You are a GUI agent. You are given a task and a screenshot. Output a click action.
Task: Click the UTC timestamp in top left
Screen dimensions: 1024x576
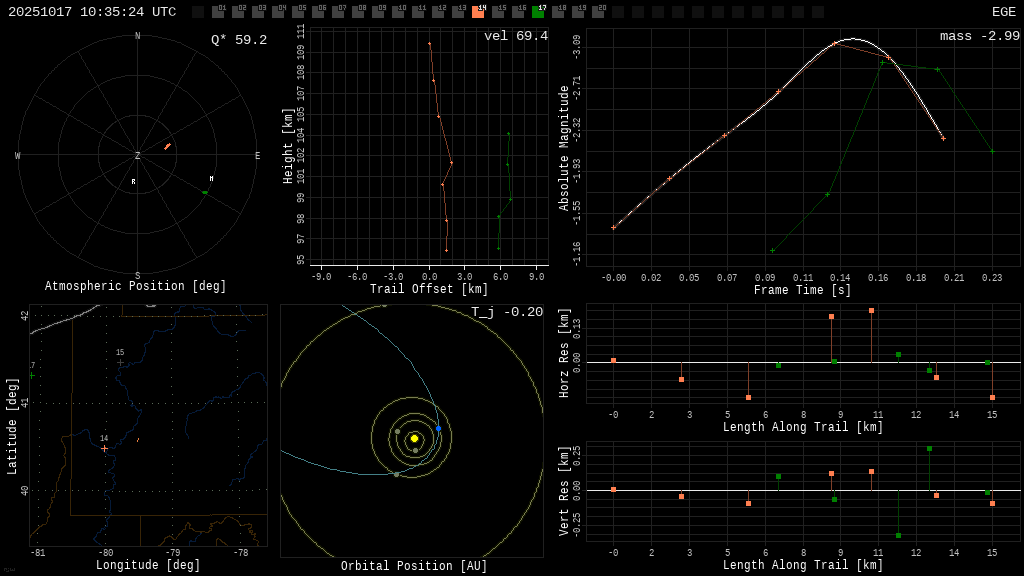pyautogui.click(x=92, y=12)
